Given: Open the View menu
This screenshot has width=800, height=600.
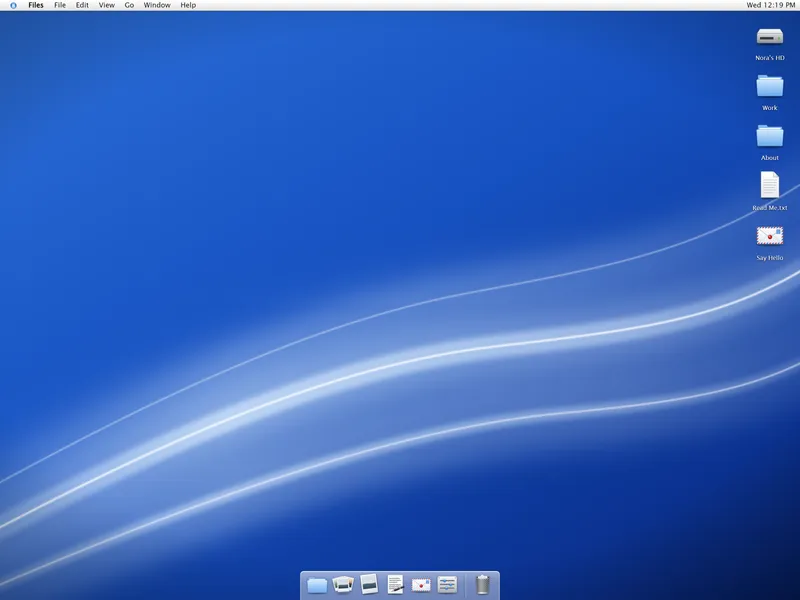Looking at the screenshot, I should coord(107,5).
